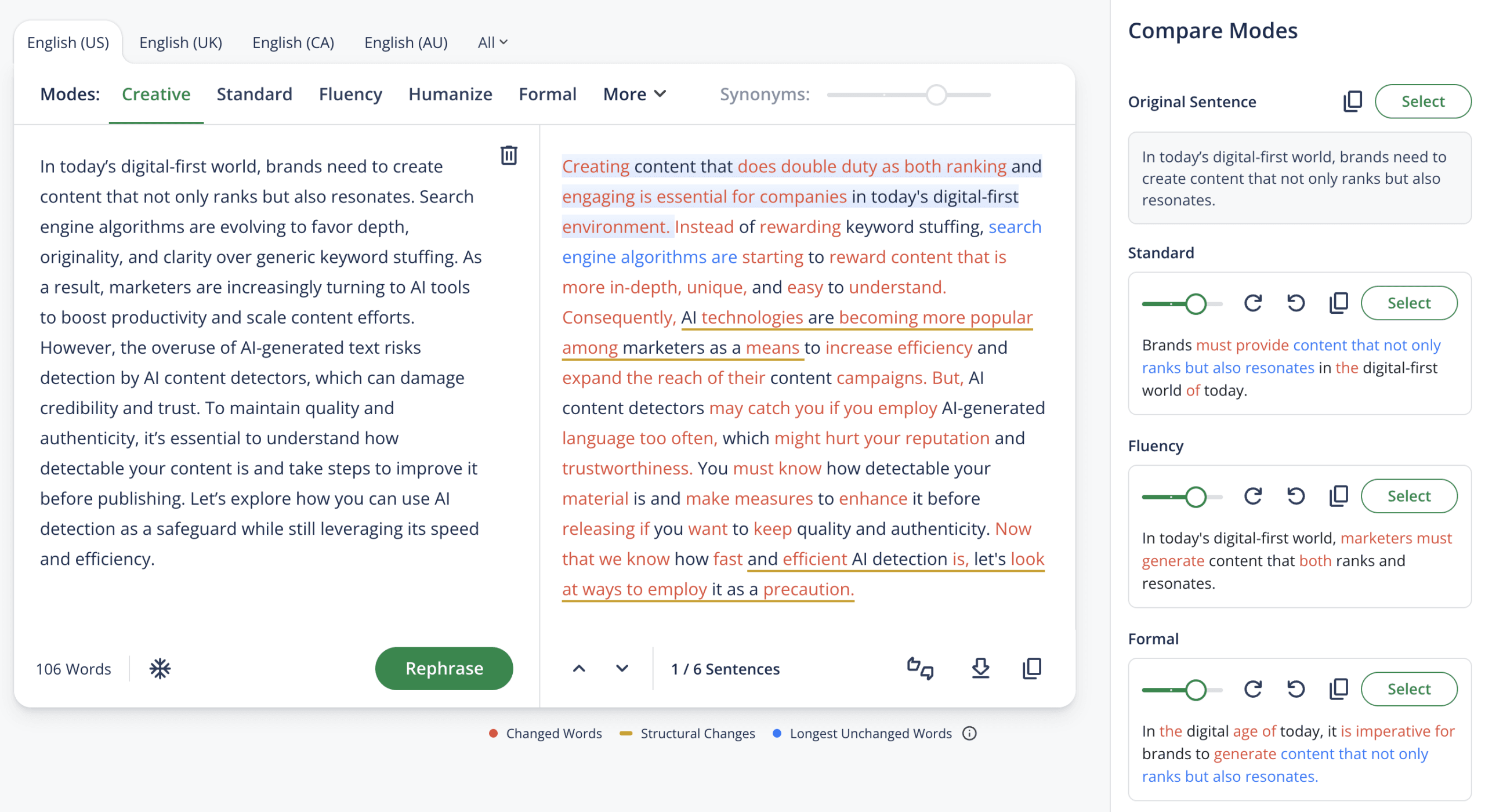
Task: Switch to the Humanize mode tab
Action: pyautogui.click(x=450, y=94)
